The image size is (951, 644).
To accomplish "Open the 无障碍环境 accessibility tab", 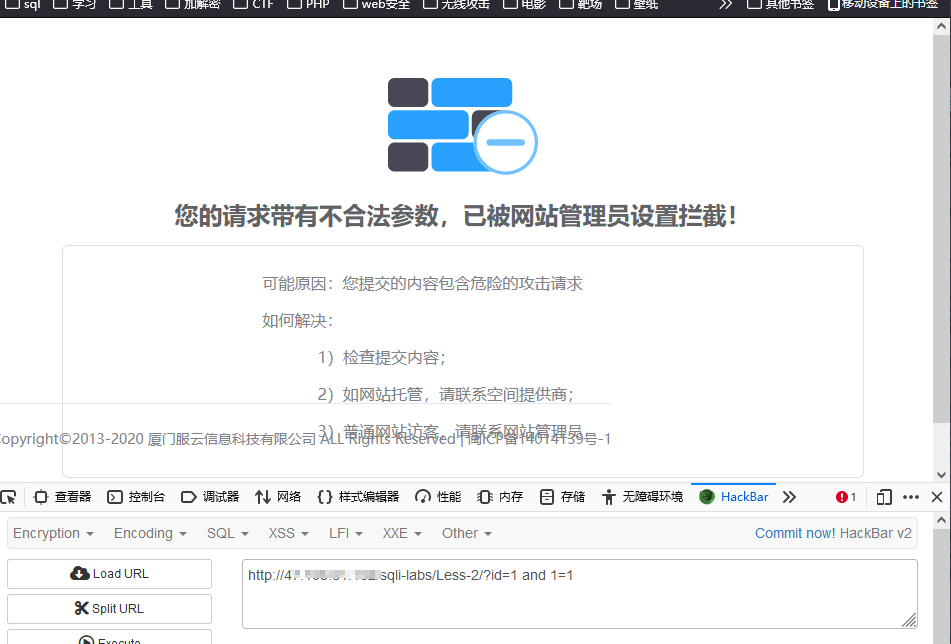I will tap(642, 497).
